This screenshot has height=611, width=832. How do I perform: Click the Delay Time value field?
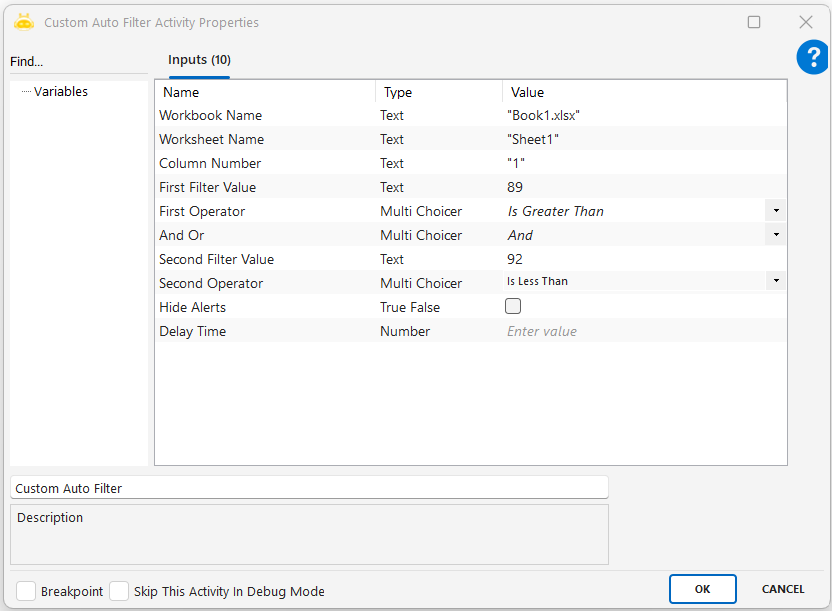click(640, 331)
